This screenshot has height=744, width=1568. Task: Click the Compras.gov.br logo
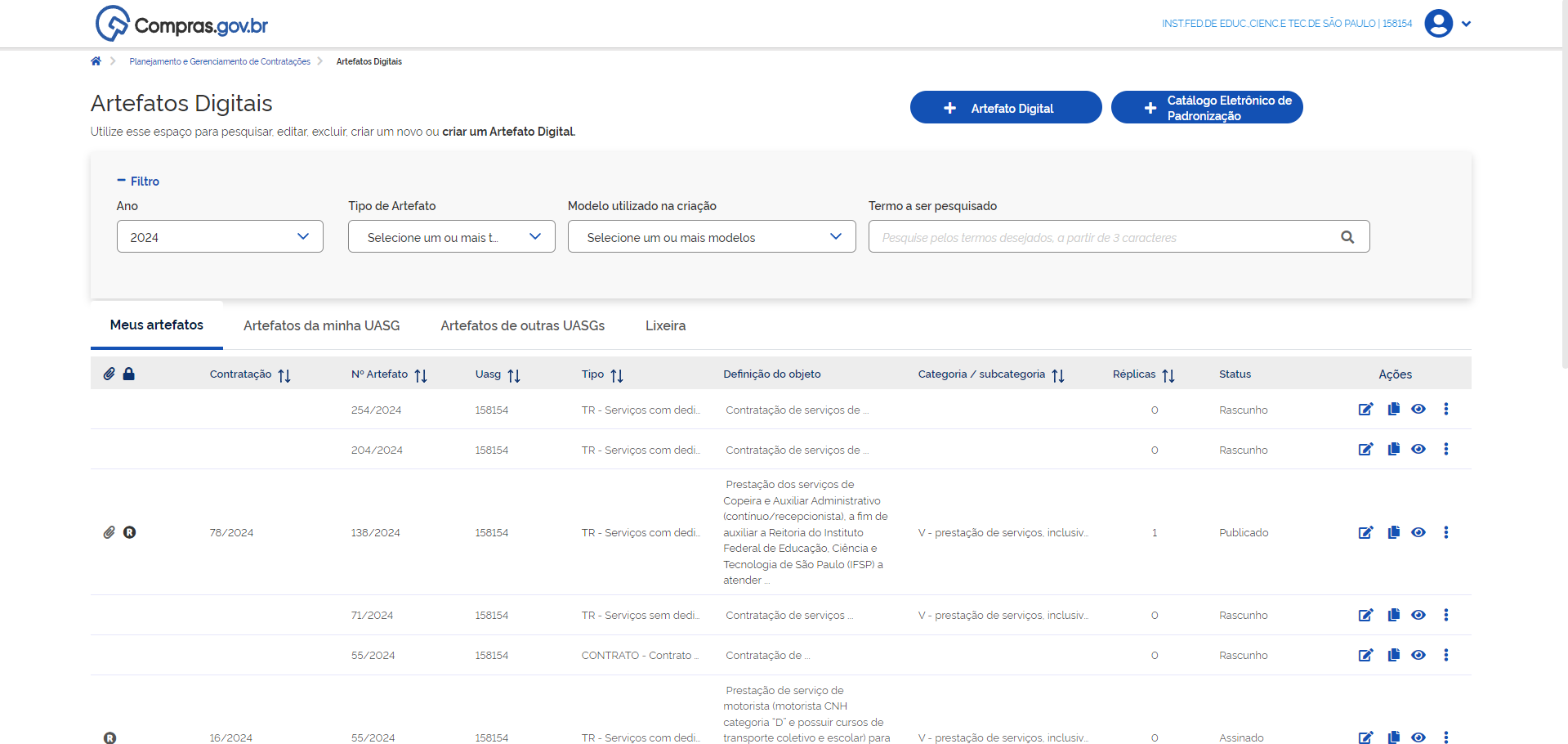coord(181,24)
